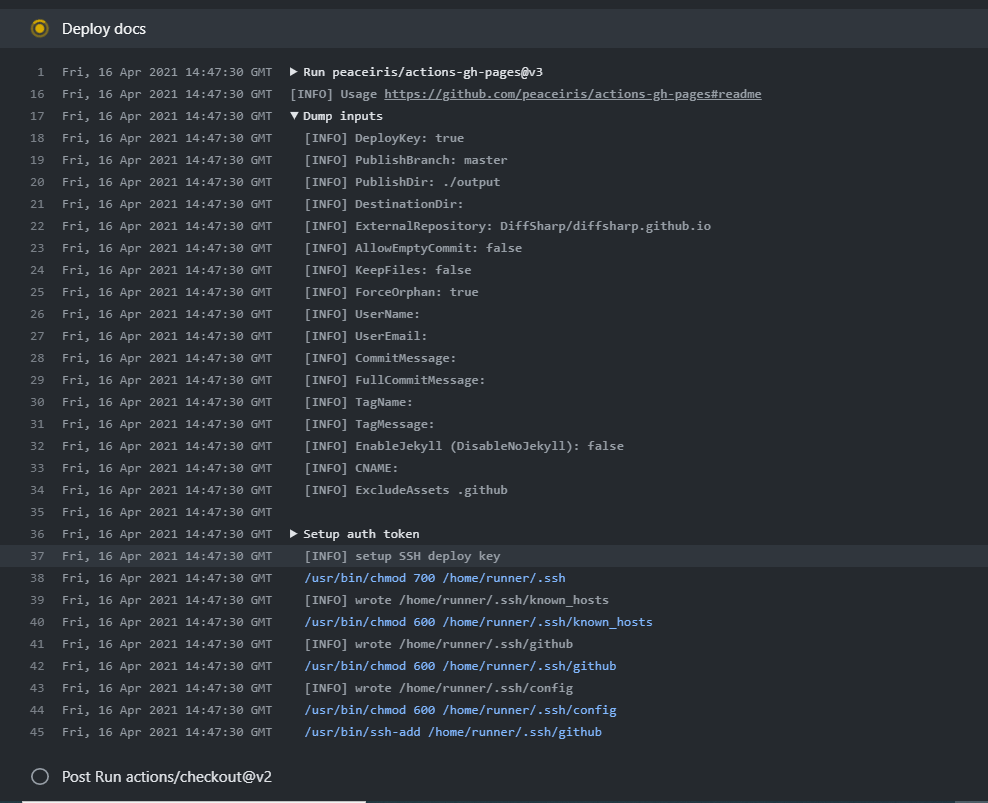
Task: Click line number 45
Action: coord(36,732)
